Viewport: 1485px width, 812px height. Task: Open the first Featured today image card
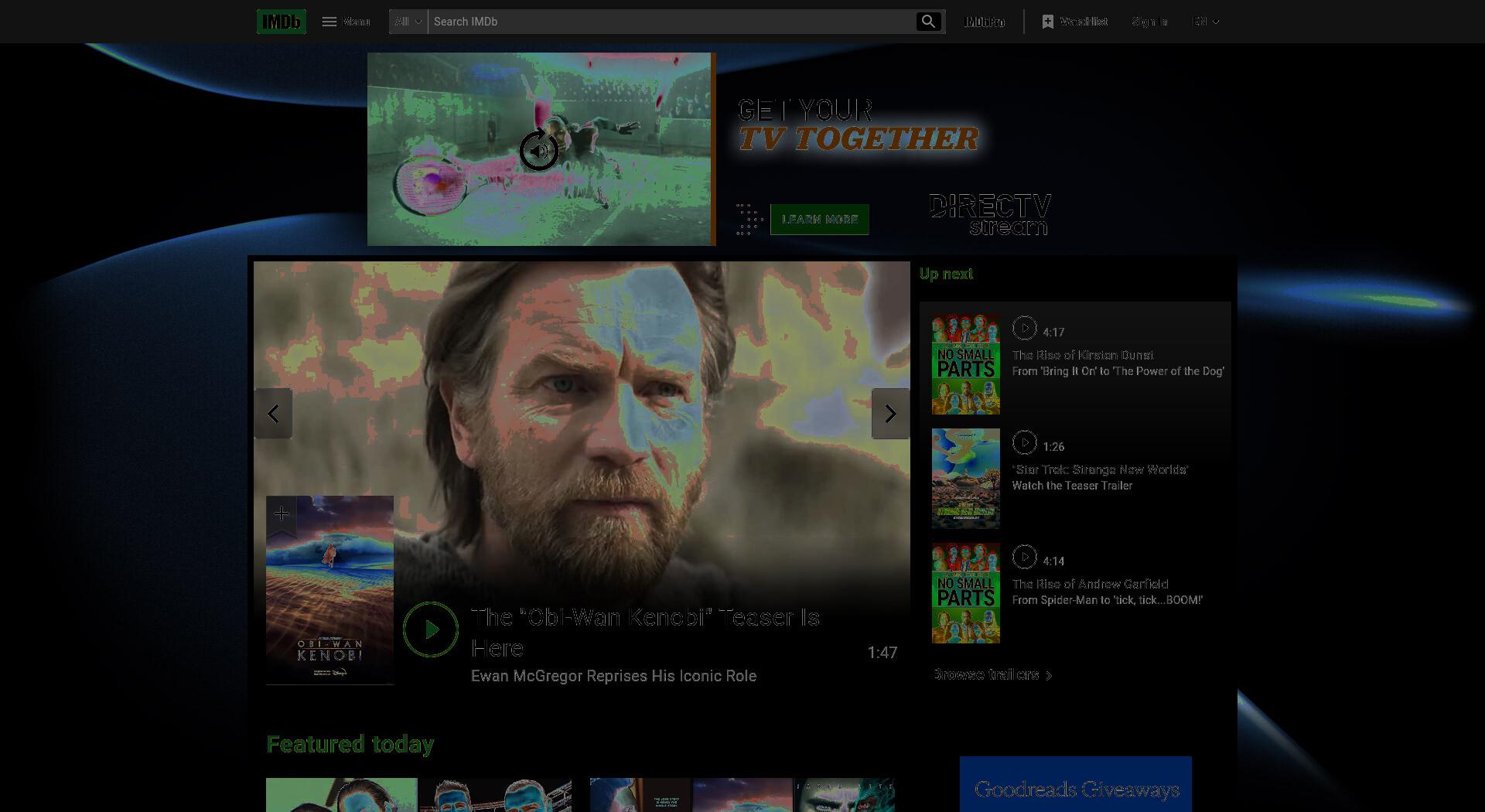418,795
